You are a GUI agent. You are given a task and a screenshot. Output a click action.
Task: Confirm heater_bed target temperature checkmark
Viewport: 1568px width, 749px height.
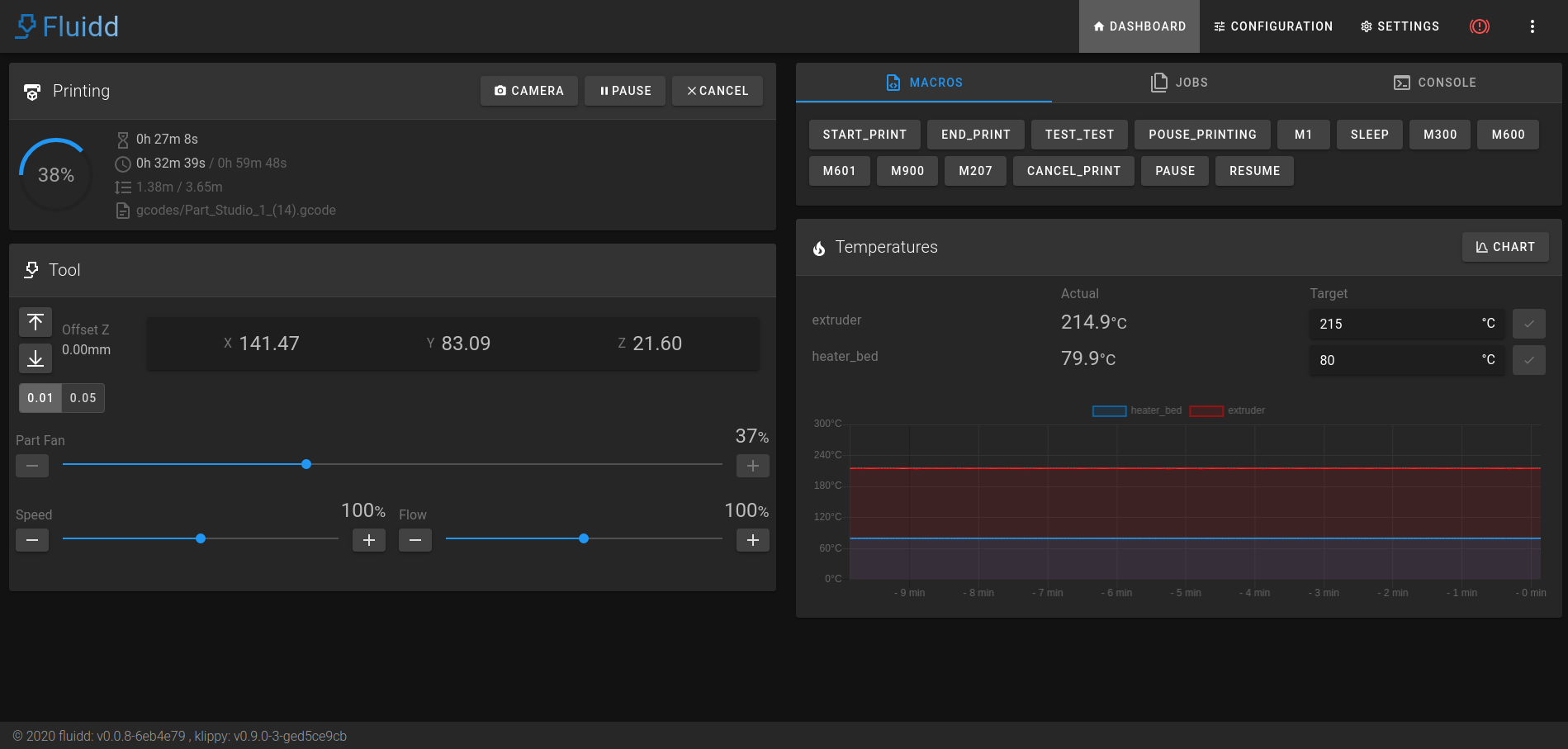[1528, 360]
